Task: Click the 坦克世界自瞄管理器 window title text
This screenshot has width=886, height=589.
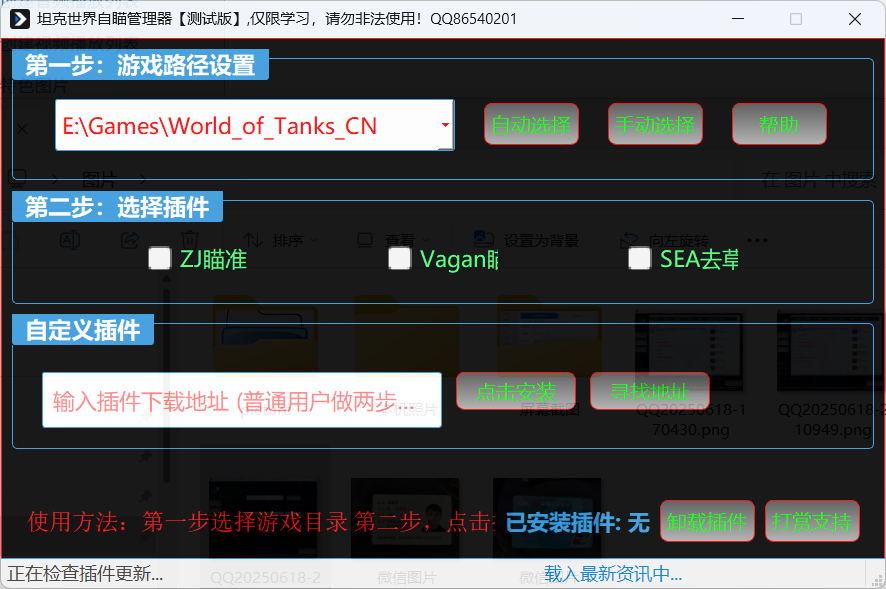Action: click(x=277, y=19)
